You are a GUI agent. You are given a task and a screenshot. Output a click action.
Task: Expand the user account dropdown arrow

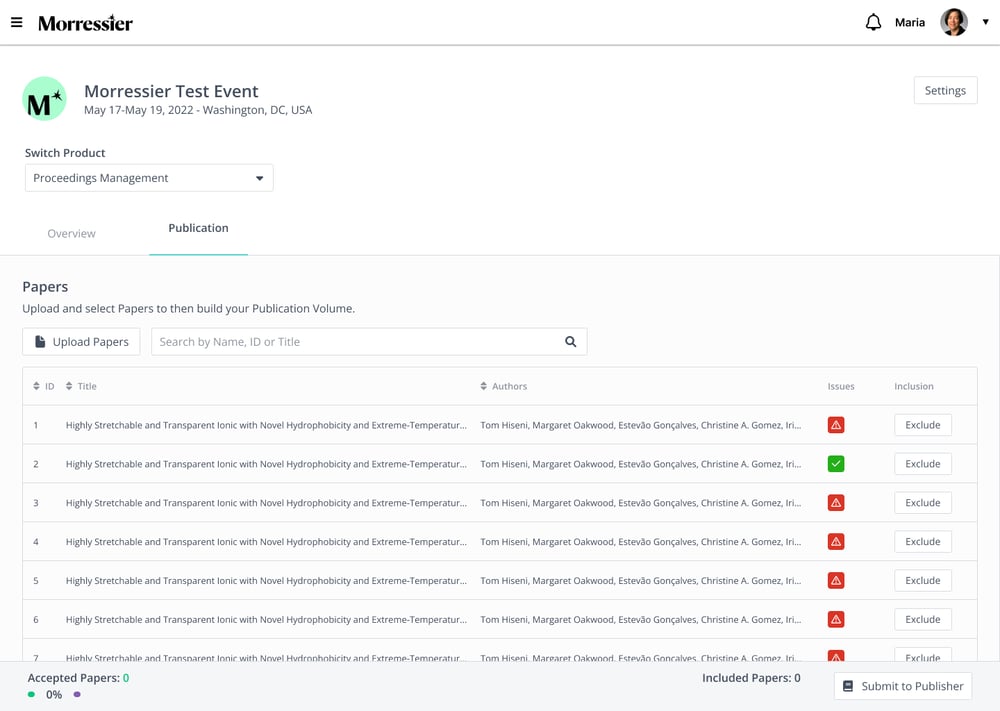985,22
